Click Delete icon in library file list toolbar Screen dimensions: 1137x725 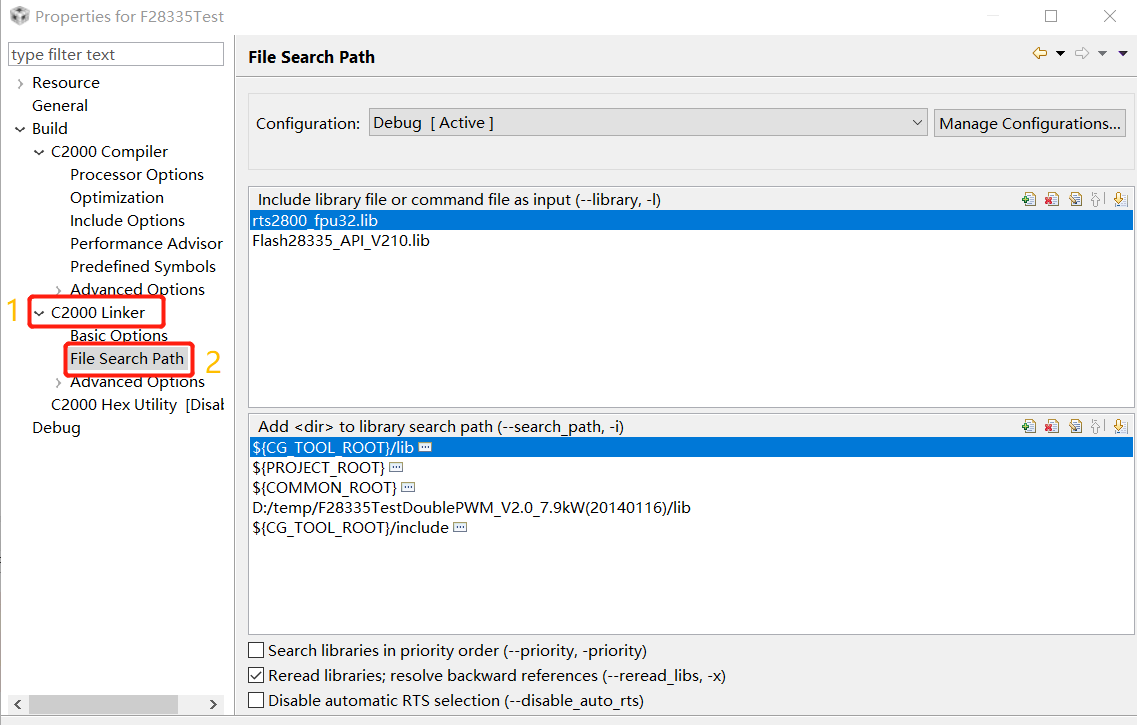point(1051,199)
